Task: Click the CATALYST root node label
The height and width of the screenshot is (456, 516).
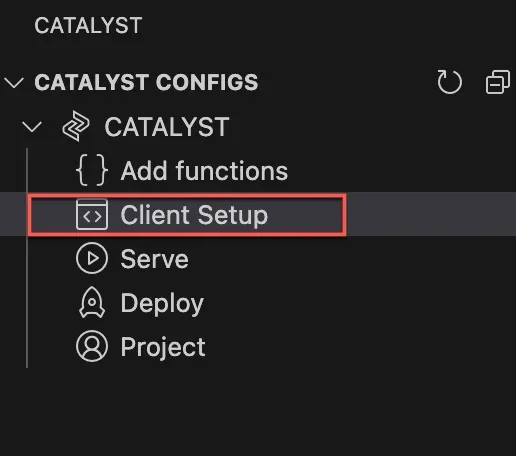Action: pyautogui.click(x=167, y=127)
